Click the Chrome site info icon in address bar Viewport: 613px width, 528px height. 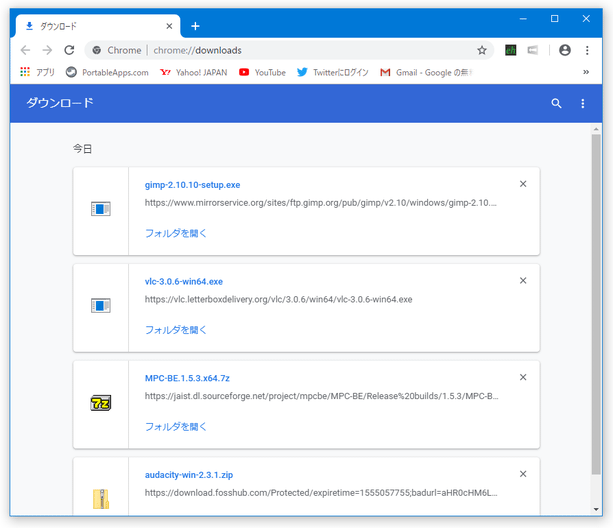click(x=97, y=50)
